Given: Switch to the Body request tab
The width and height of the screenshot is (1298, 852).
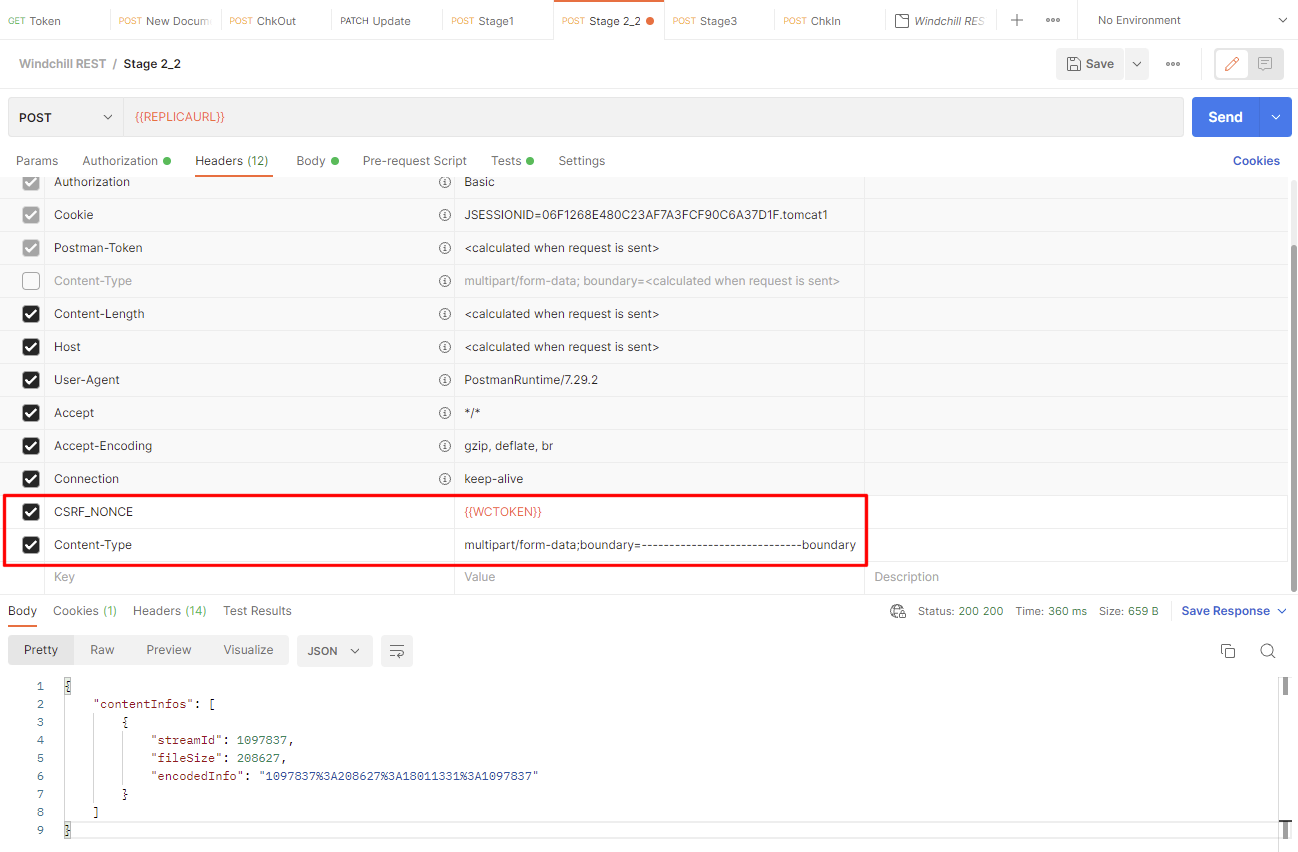Looking at the screenshot, I should point(311,161).
